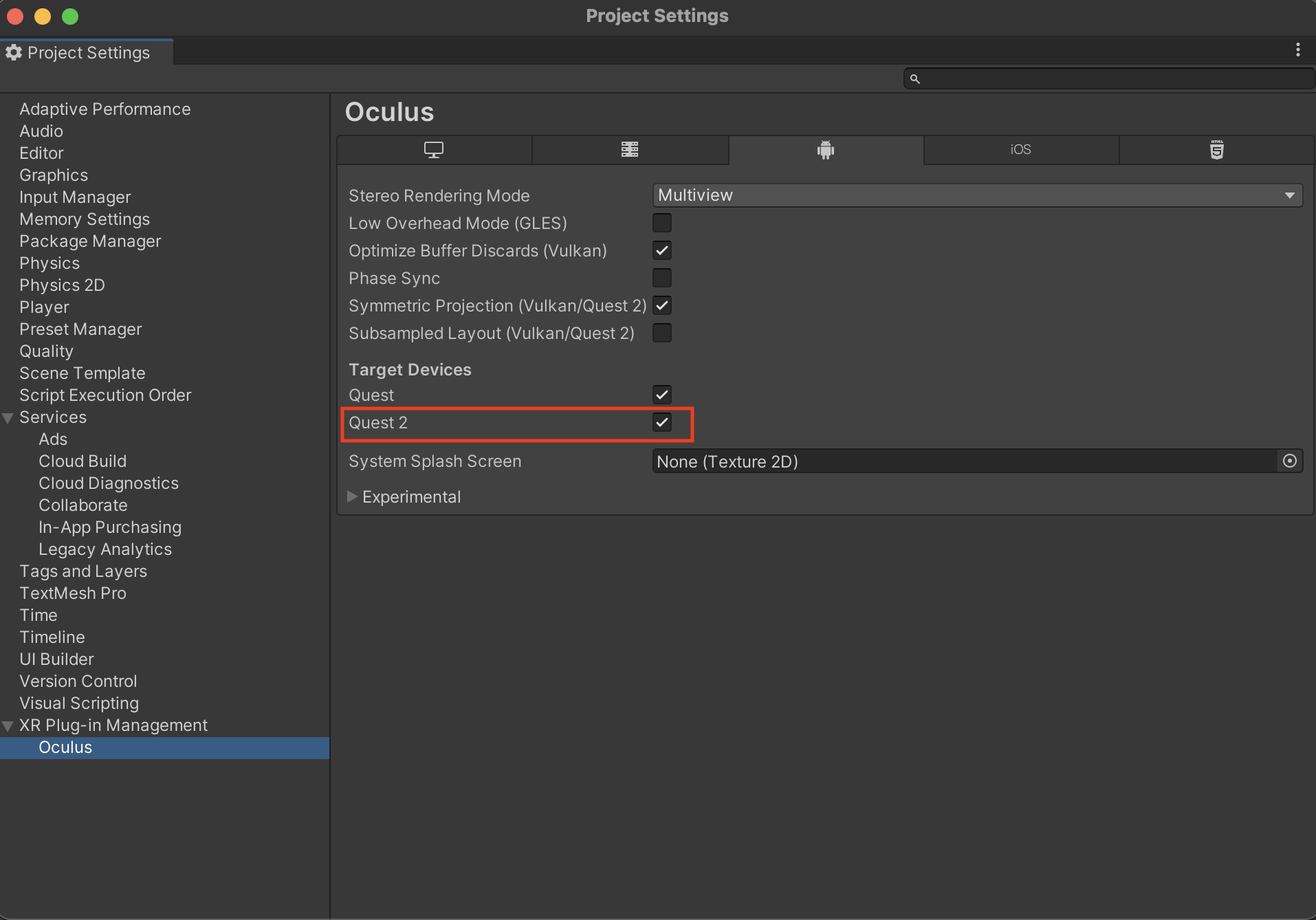This screenshot has height=920, width=1316.
Task: Enable Subsampled Layout (Vulkan/Quest 2)
Action: (x=662, y=333)
